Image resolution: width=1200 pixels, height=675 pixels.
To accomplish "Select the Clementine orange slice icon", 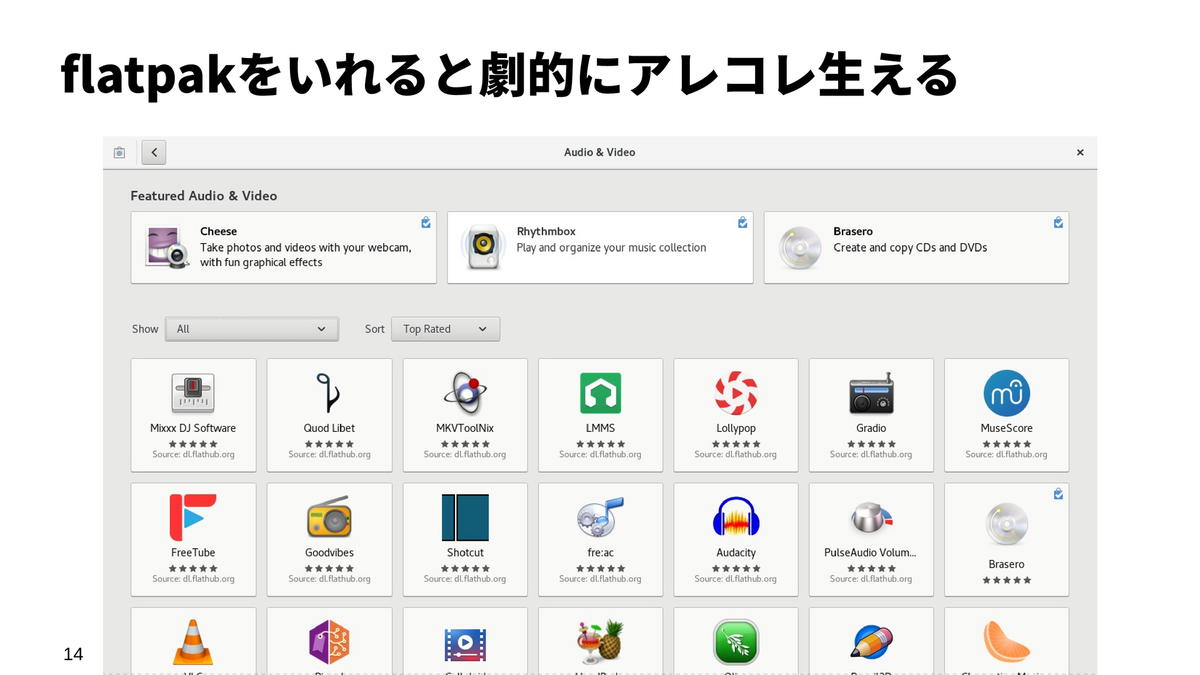I will (x=1006, y=642).
